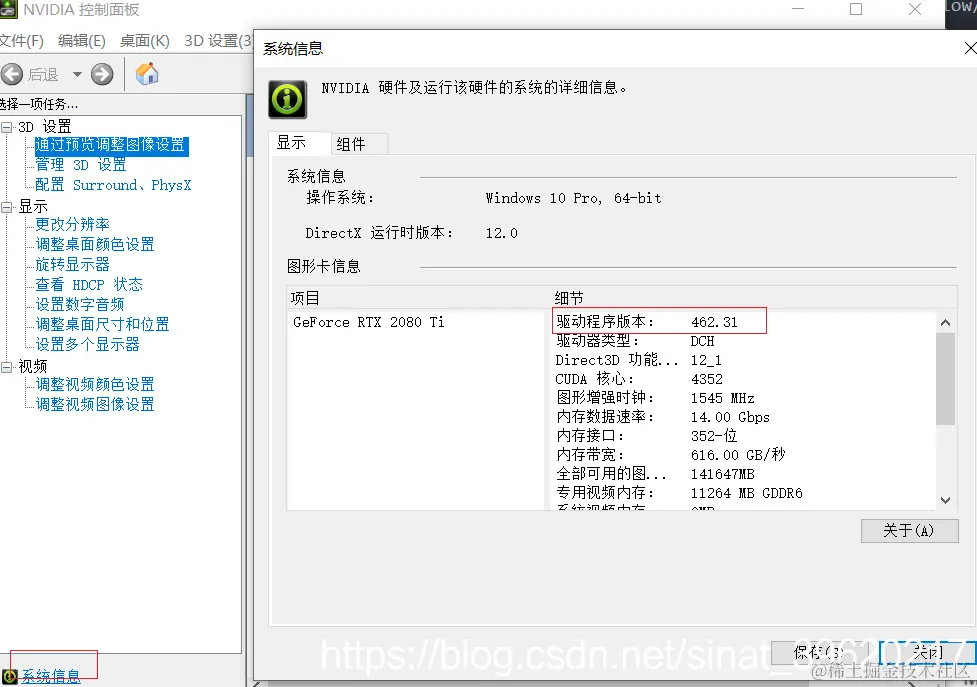Click the Back arrow icon in the toolbar

click(x=12, y=75)
